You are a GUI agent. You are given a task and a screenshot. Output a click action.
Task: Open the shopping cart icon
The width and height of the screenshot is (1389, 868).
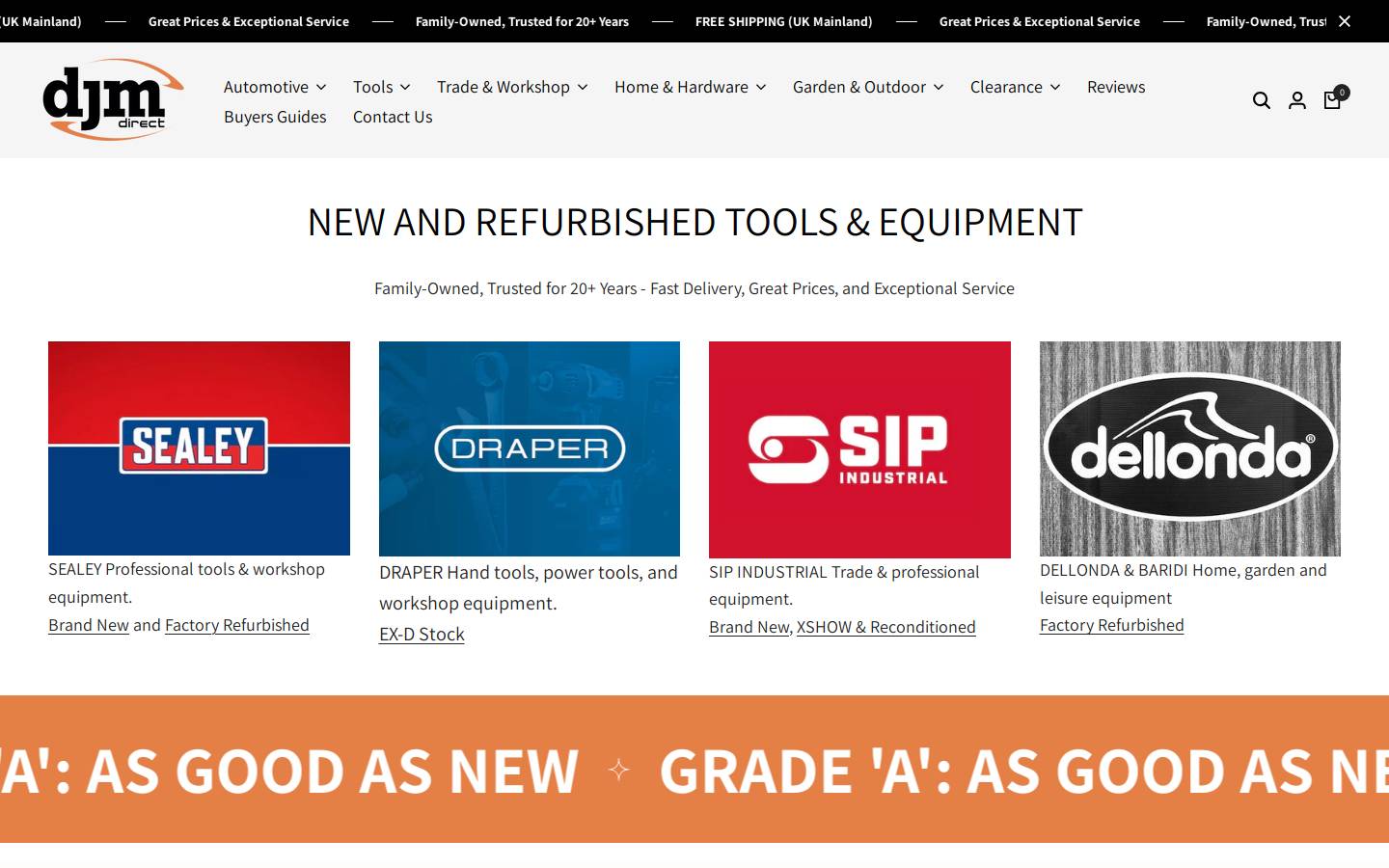coord(1334,98)
